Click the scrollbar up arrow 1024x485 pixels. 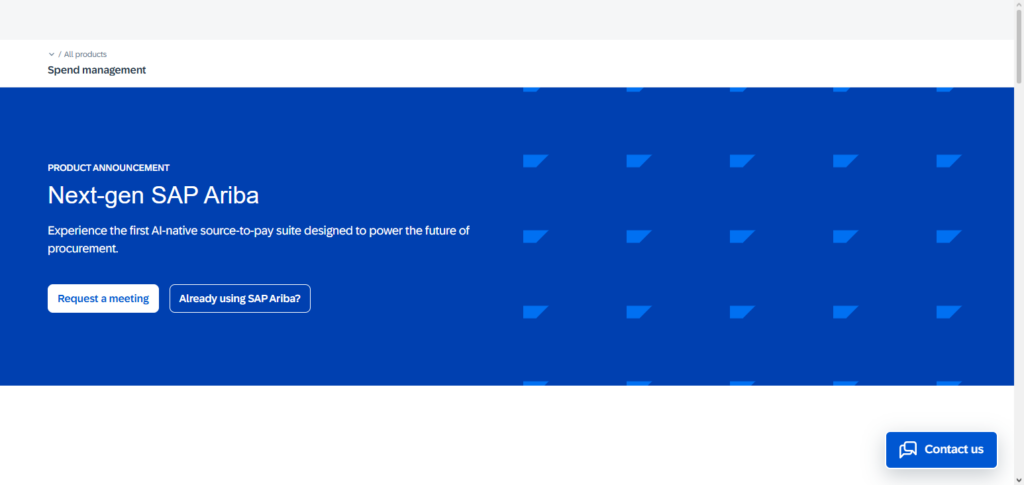[x=1019, y=4]
